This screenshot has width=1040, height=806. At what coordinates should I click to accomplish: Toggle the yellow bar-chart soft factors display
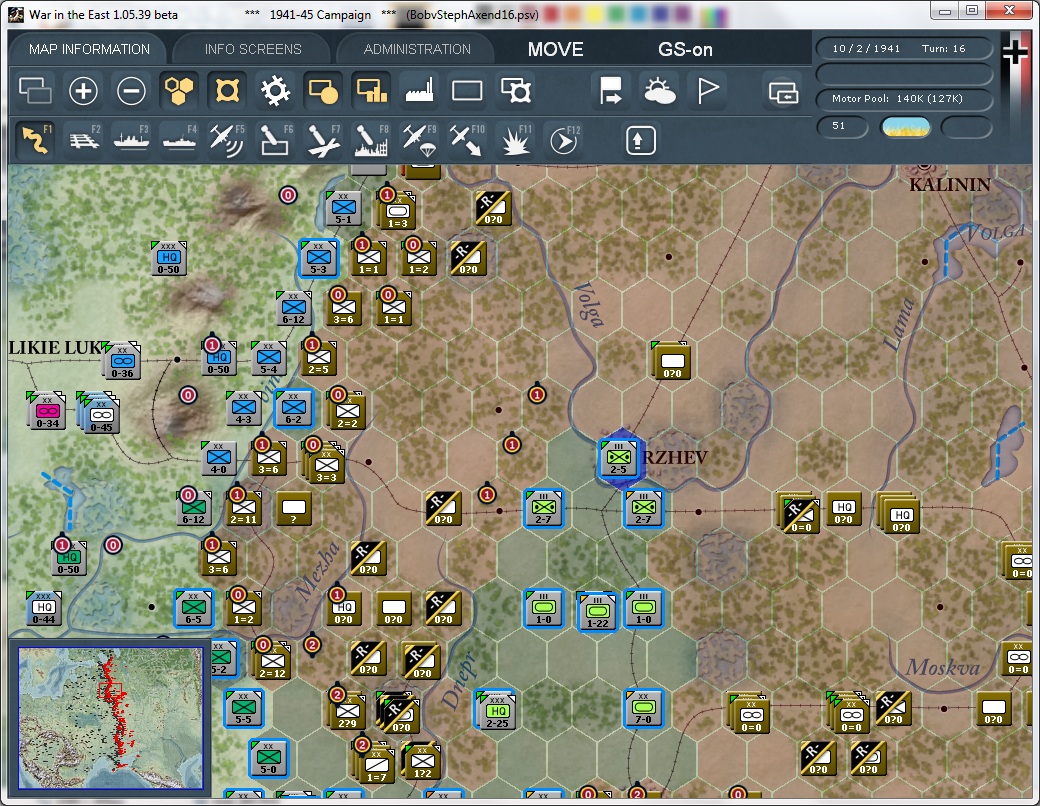point(371,90)
